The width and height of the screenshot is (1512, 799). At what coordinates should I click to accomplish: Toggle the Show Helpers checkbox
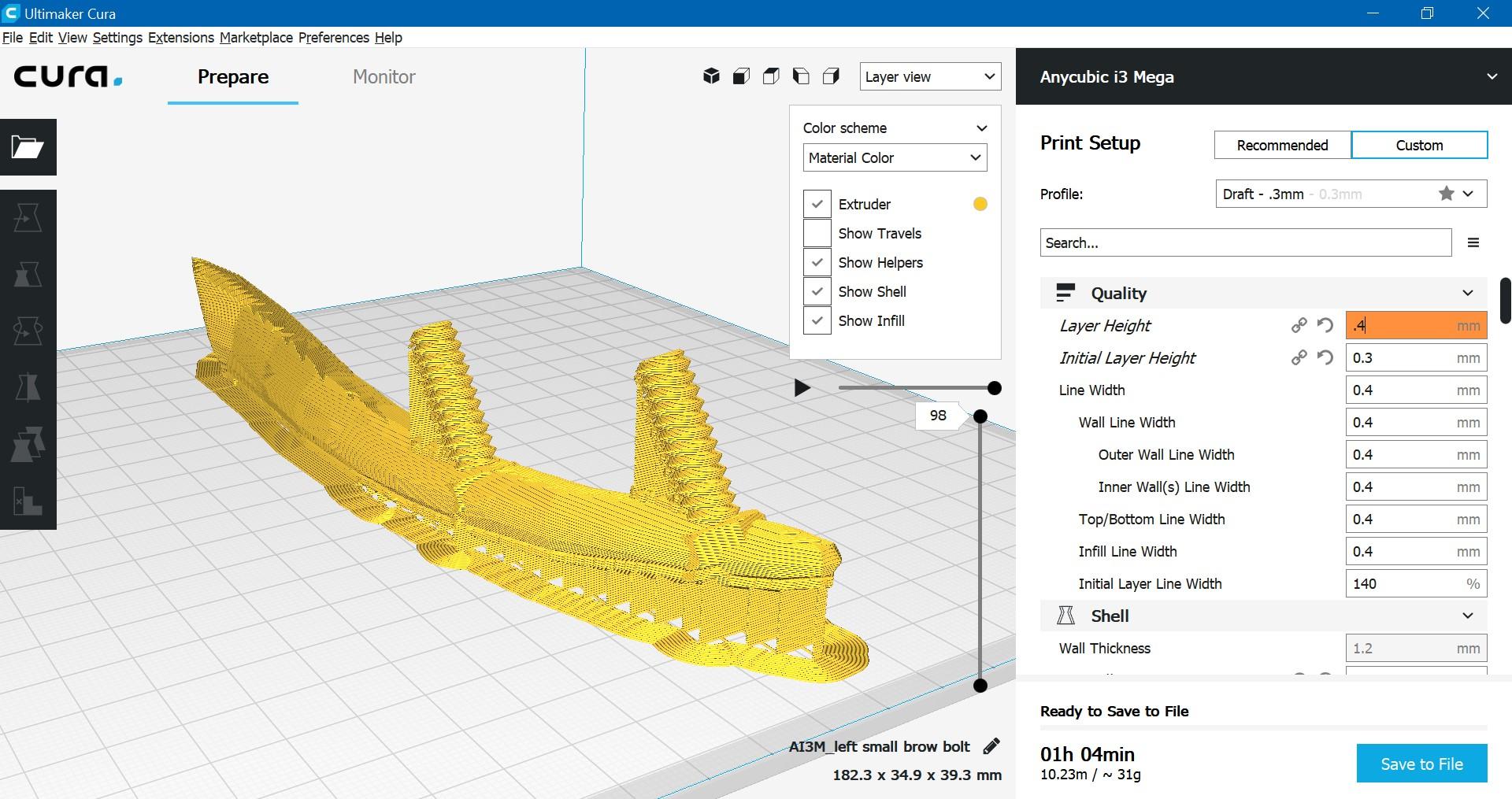pos(817,262)
